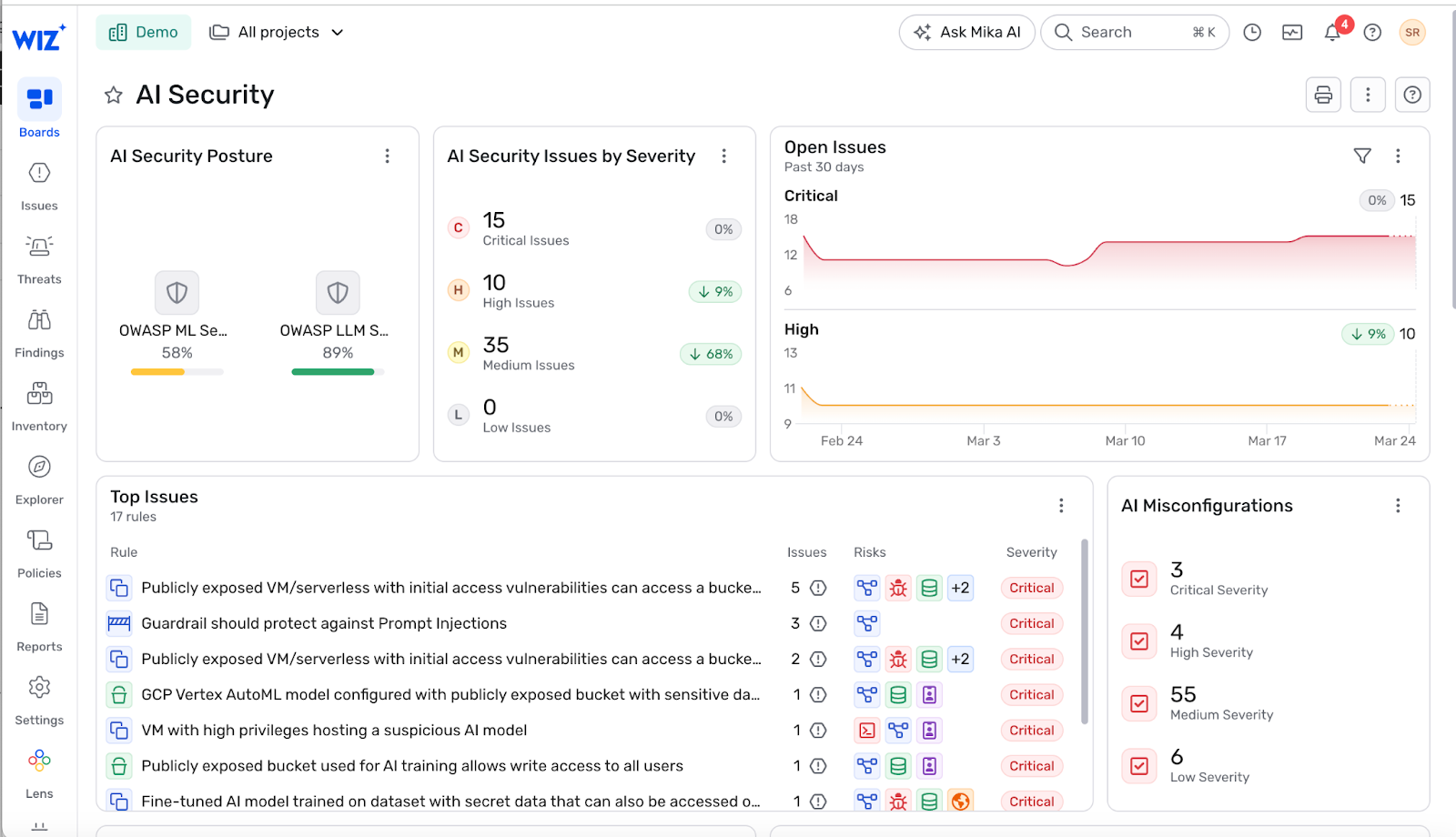
Task: Open Top Issues three-dot menu
Action: (x=1061, y=506)
